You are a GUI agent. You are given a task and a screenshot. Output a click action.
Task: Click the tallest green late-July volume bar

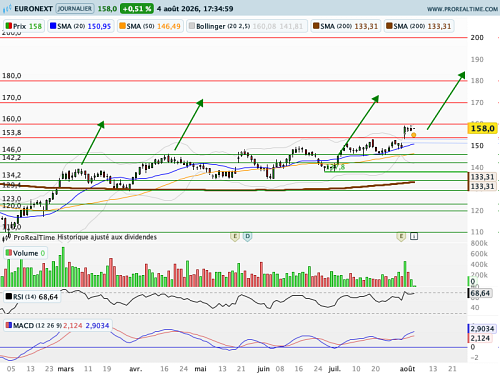tap(405, 274)
